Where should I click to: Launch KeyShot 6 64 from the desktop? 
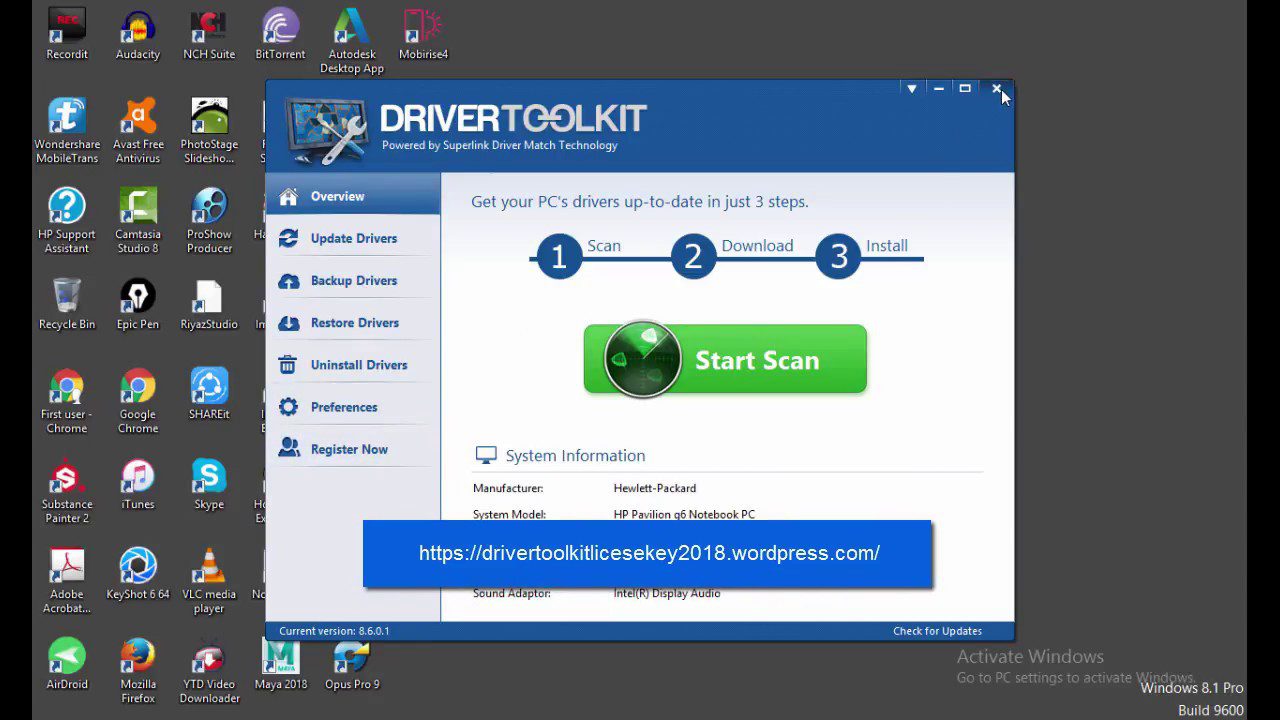click(x=138, y=574)
